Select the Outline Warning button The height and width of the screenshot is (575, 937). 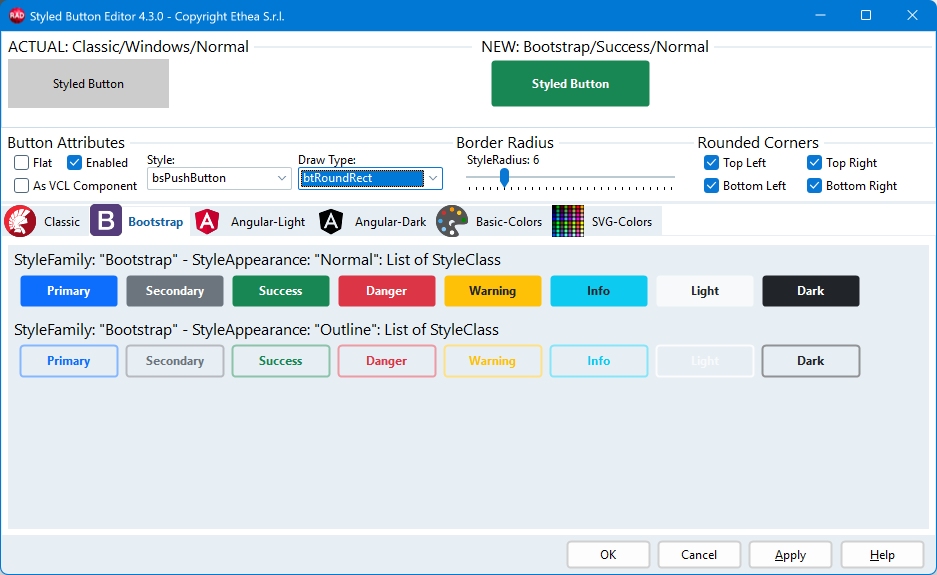(x=492, y=361)
